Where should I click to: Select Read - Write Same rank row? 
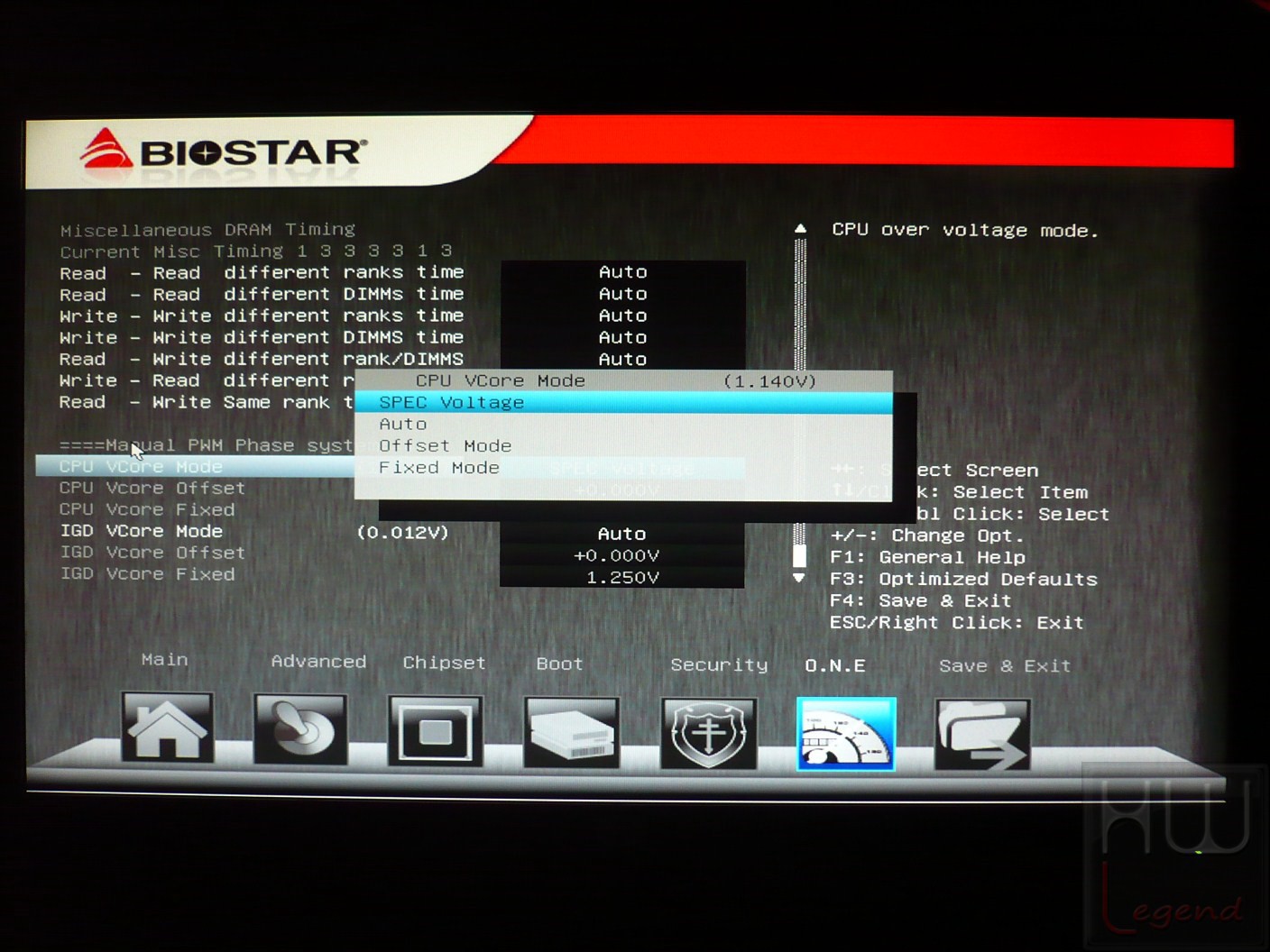click(207, 402)
